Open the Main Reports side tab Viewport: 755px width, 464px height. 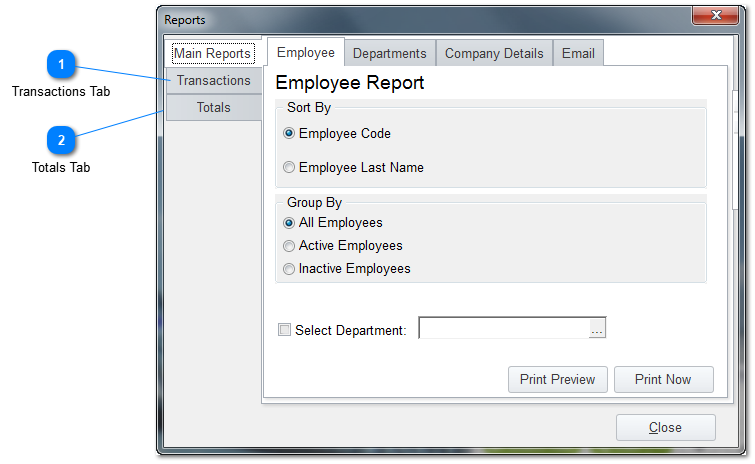[x=213, y=53]
